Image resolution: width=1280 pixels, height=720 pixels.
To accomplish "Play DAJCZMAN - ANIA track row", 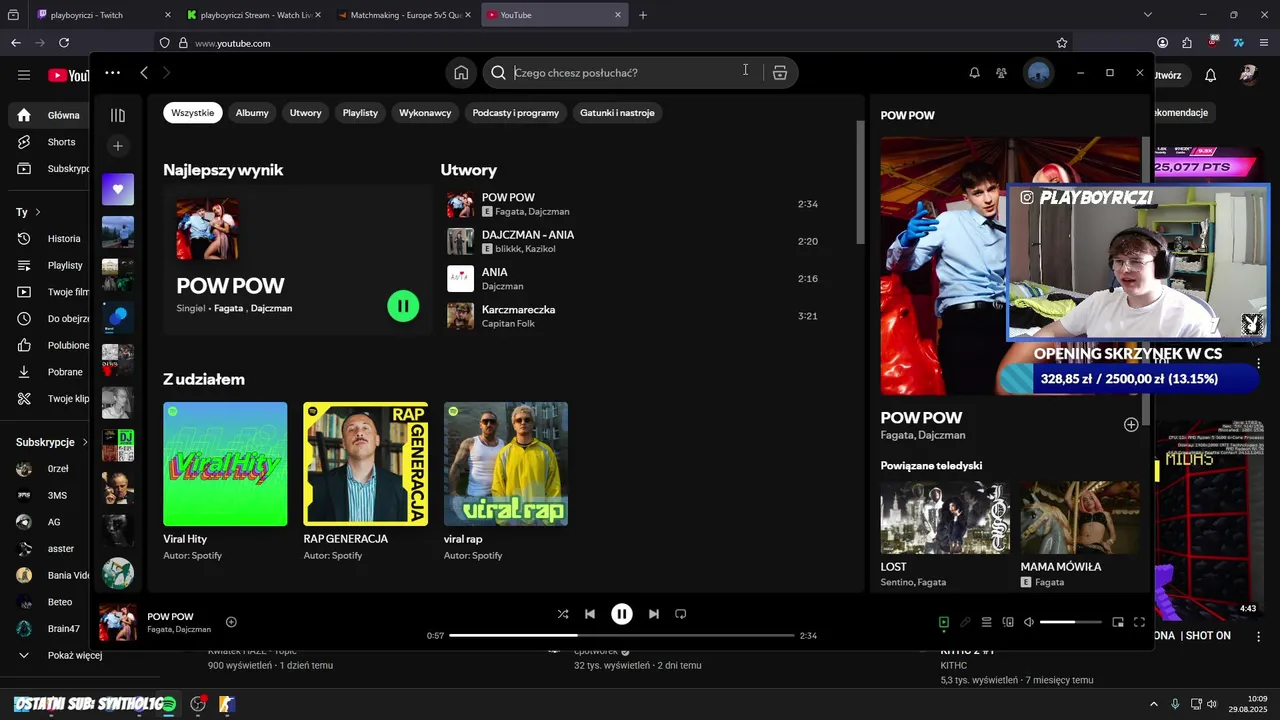I will [632, 241].
